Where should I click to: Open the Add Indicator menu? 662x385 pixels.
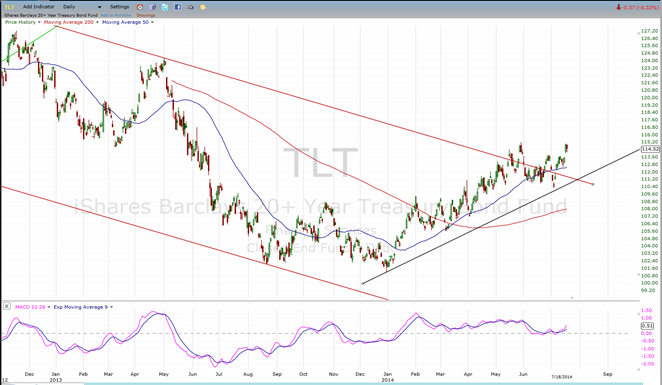pyautogui.click(x=38, y=7)
